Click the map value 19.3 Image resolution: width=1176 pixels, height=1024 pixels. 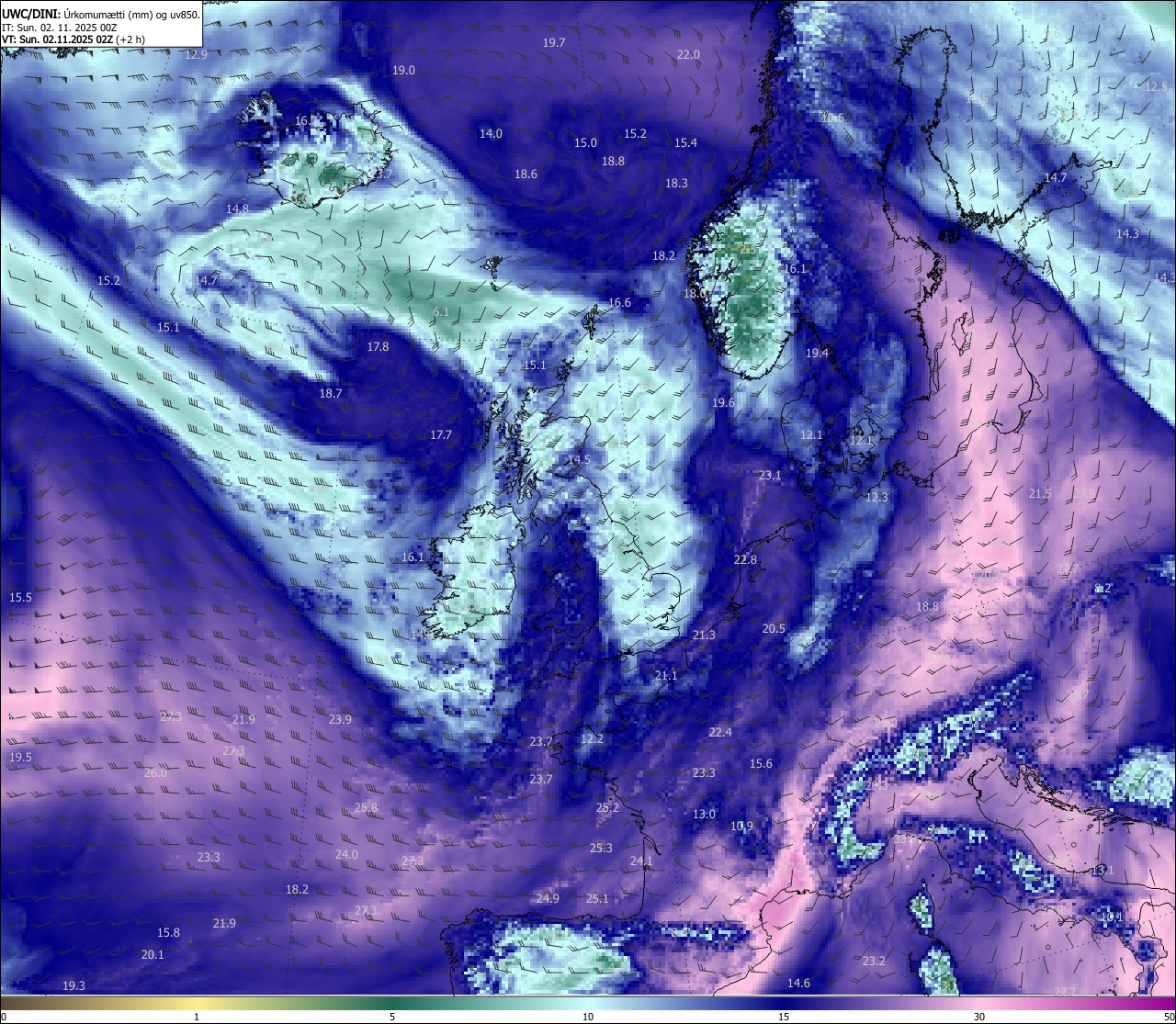[73, 986]
